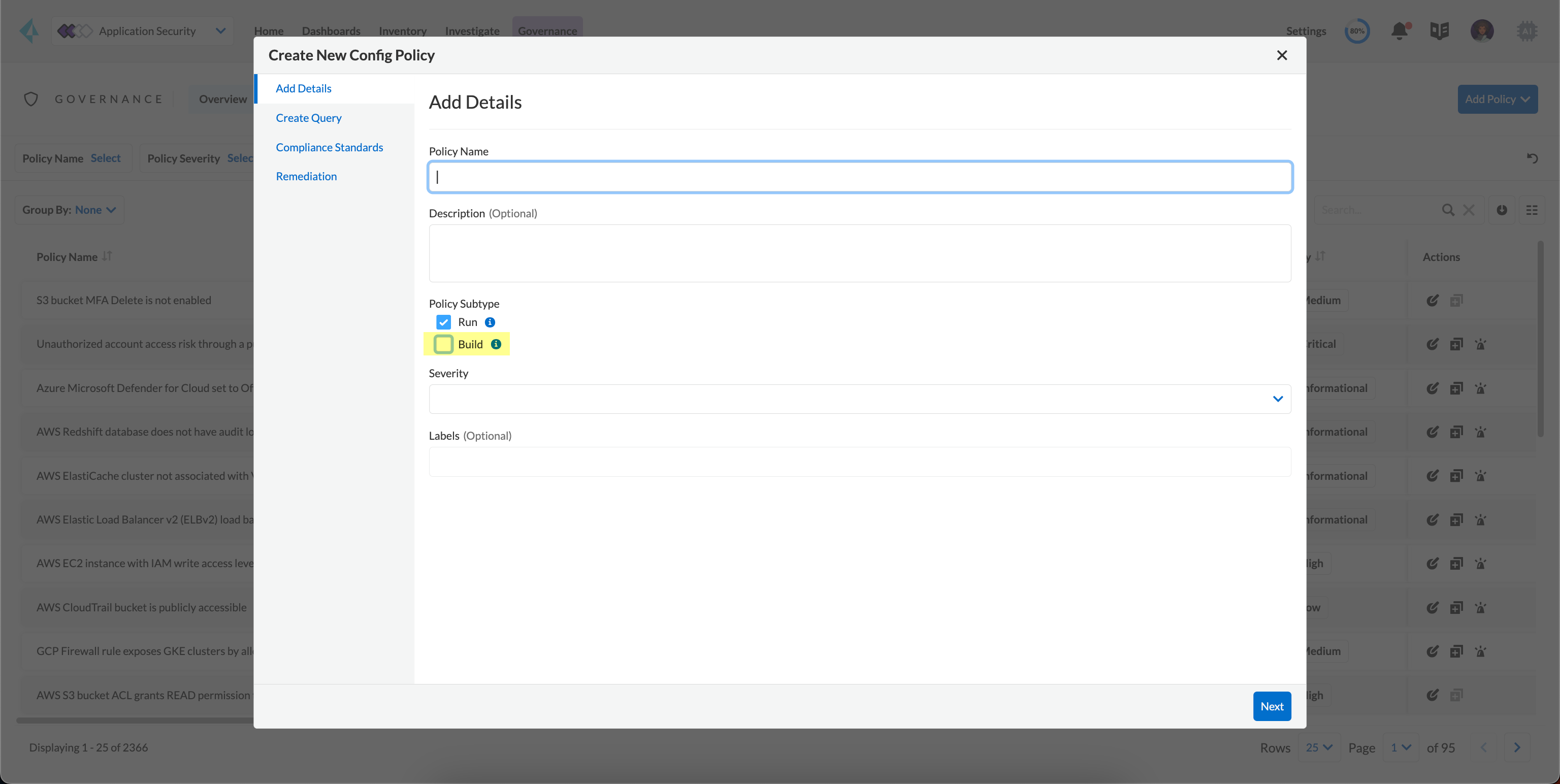The image size is (1560, 784).
Task: Click the search magnifier icon
Action: (x=1448, y=210)
